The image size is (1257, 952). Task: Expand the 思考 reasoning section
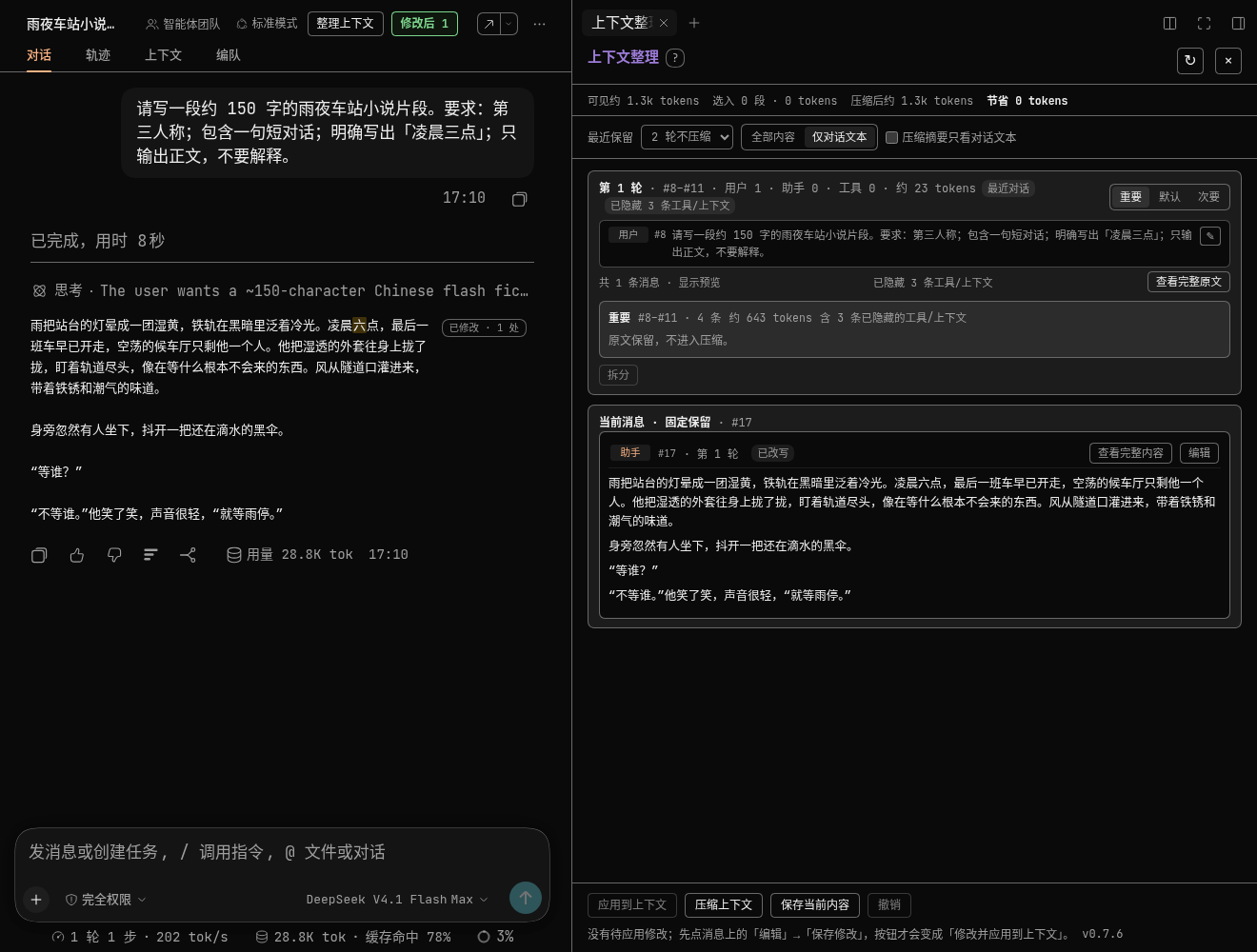coord(280,290)
